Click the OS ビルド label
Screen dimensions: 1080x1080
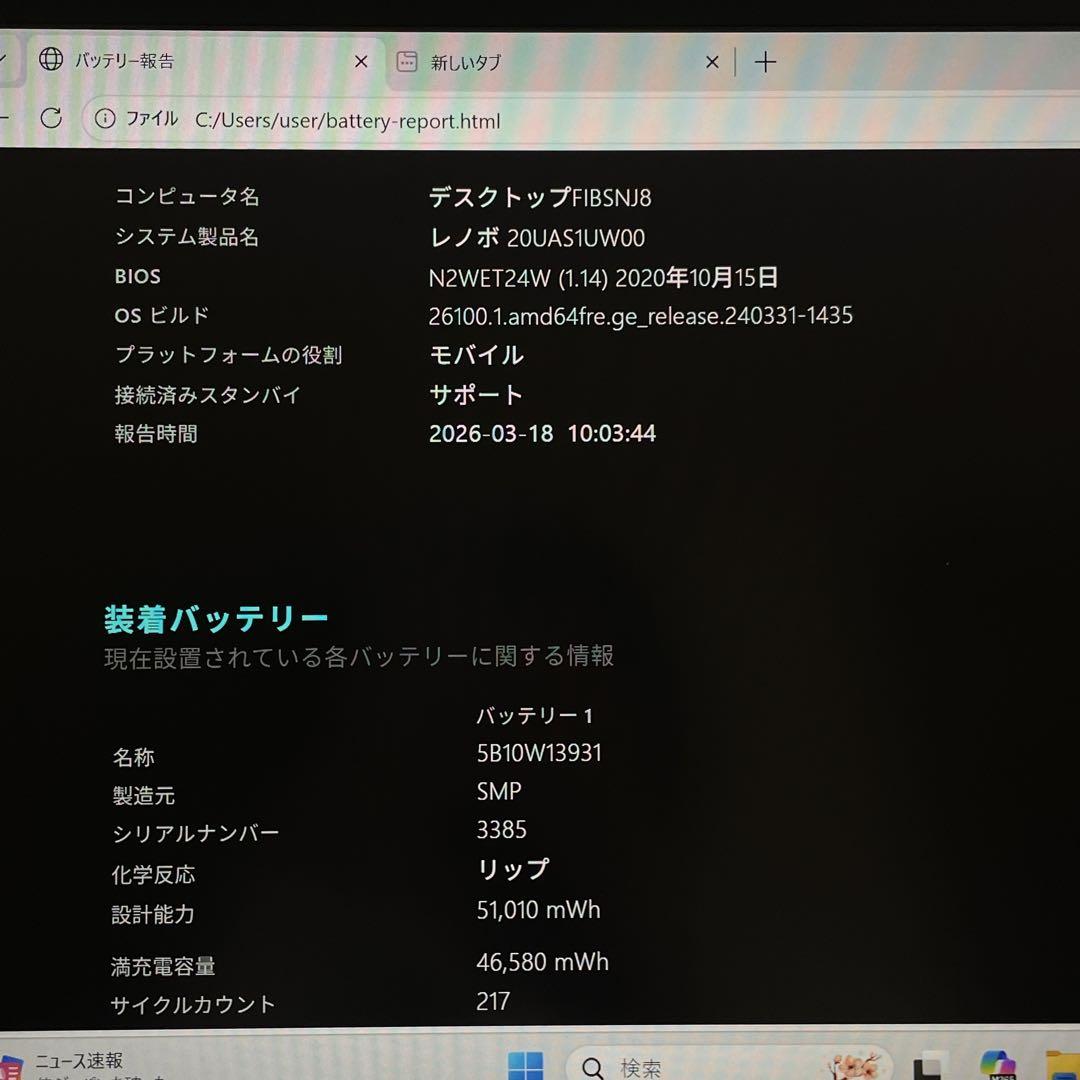162,315
